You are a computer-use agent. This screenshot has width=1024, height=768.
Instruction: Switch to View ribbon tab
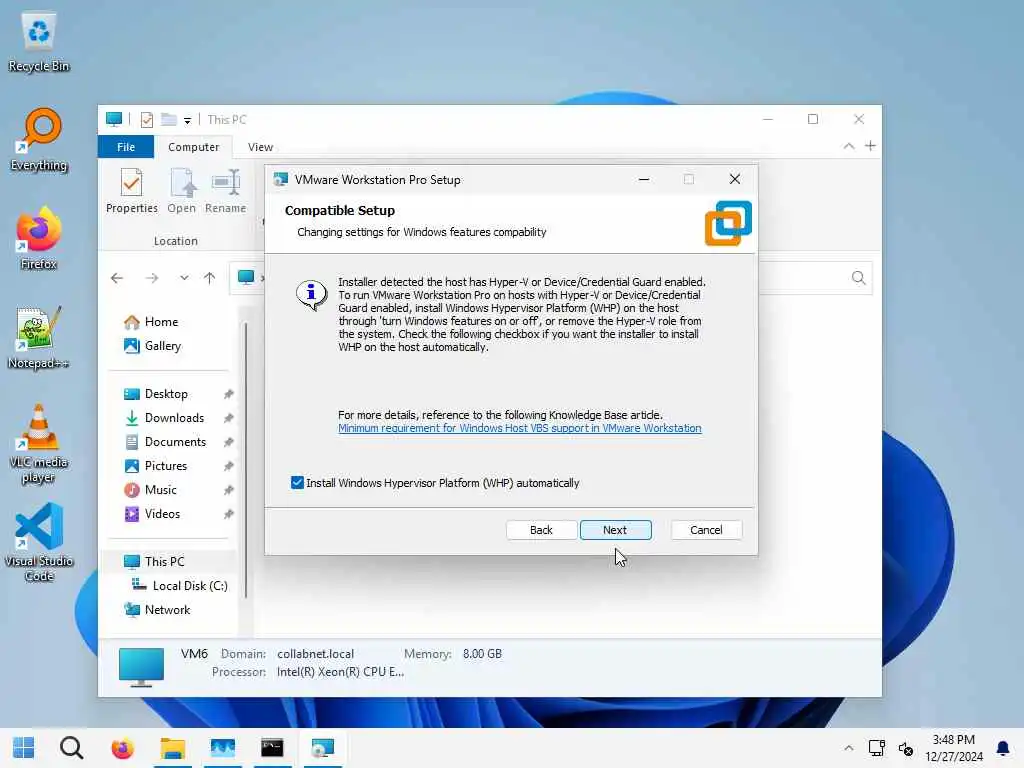coord(260,147)
